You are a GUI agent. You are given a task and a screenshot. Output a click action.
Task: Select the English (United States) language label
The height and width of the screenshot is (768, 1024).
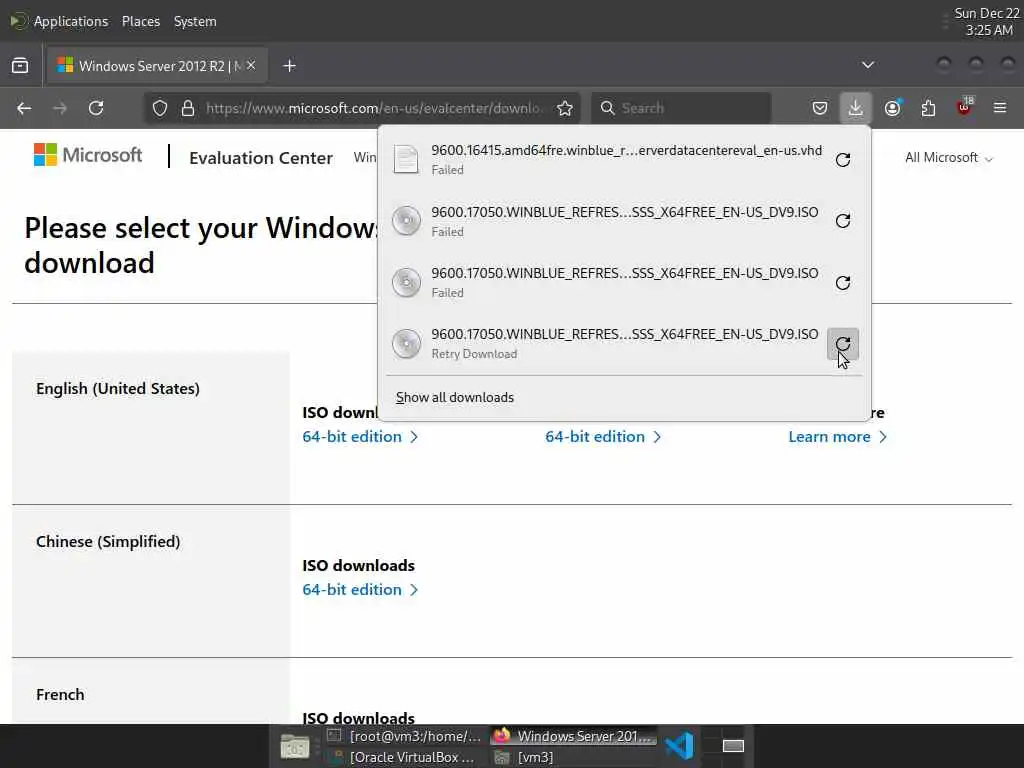click(x=118, y=389)
